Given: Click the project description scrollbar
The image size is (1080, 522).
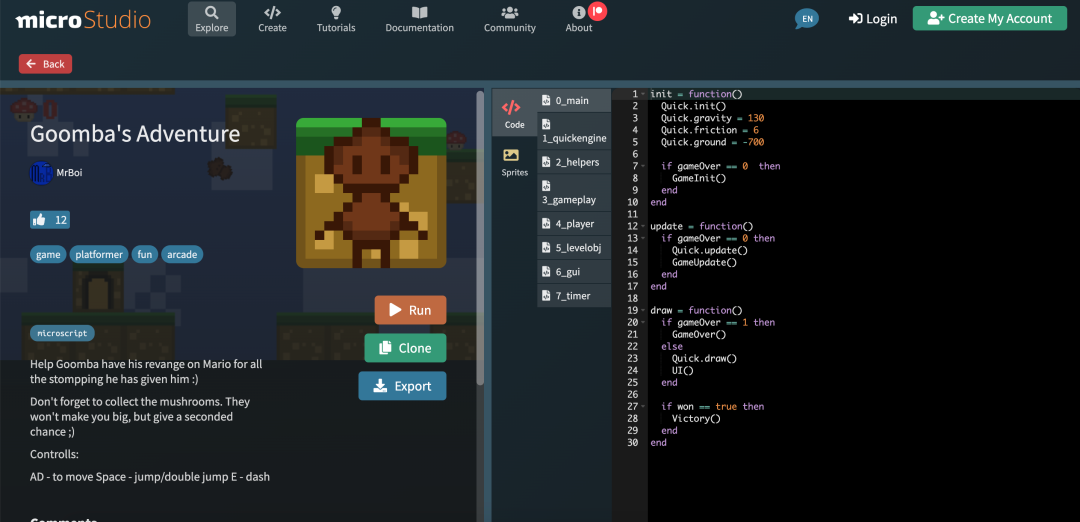Looking at the screenshot, I should tap(480, 238).
